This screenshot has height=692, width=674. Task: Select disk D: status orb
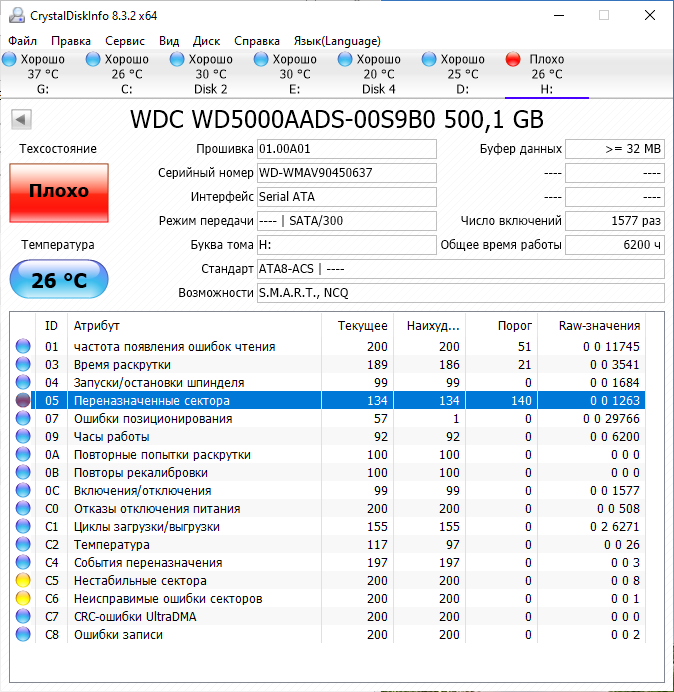point(429,59)
